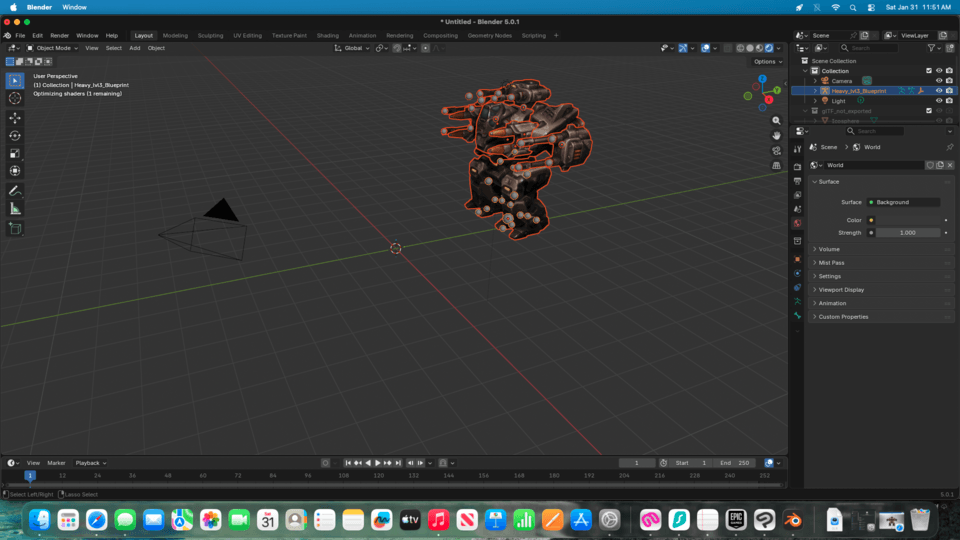Viewport: 960px width, 540px height.
Task: Open the Output properties tab
Action: [x=797, y=181]
